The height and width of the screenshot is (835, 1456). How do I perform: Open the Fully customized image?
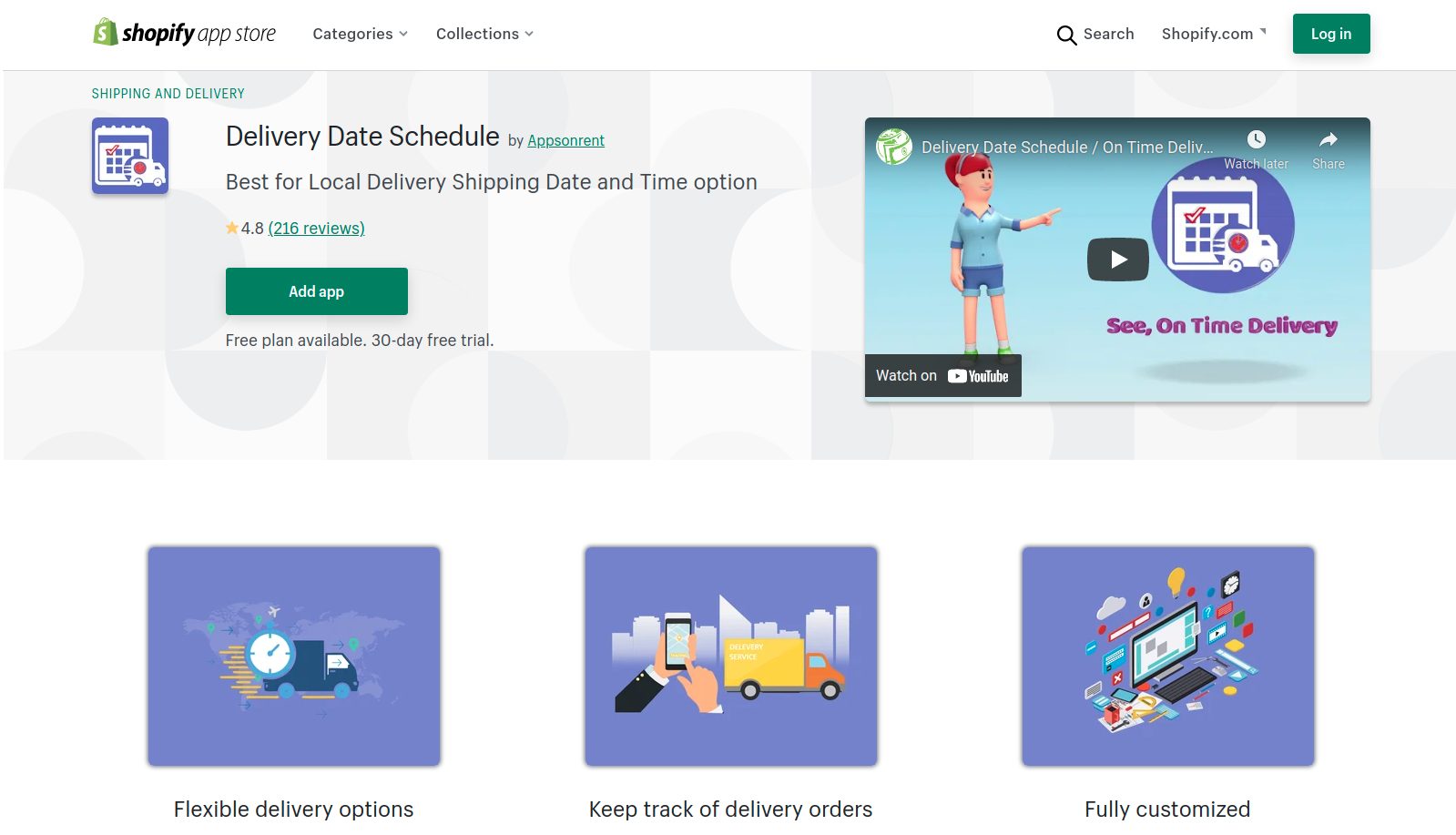1168,657
